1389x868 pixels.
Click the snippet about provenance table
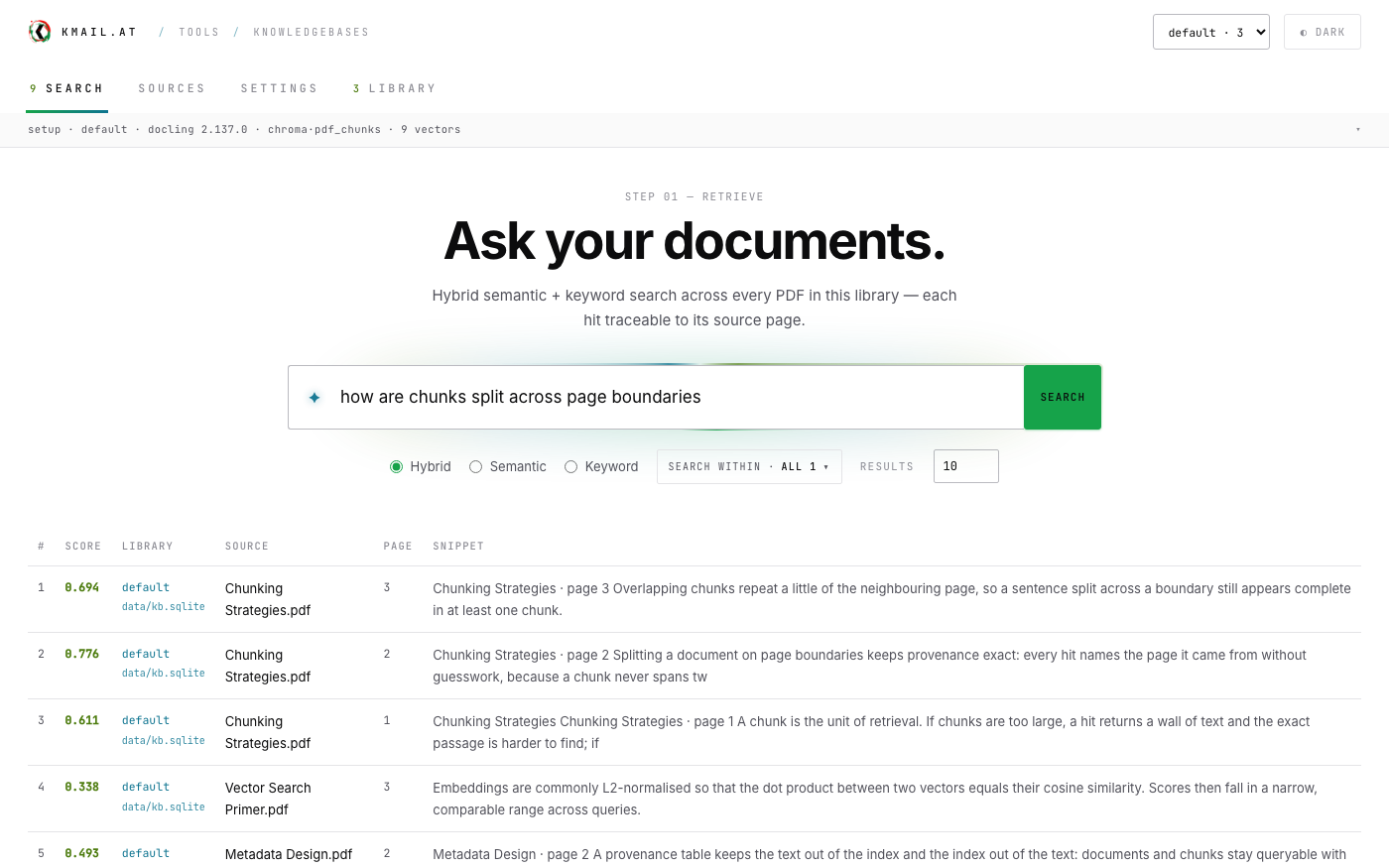[x=890, y=854]
